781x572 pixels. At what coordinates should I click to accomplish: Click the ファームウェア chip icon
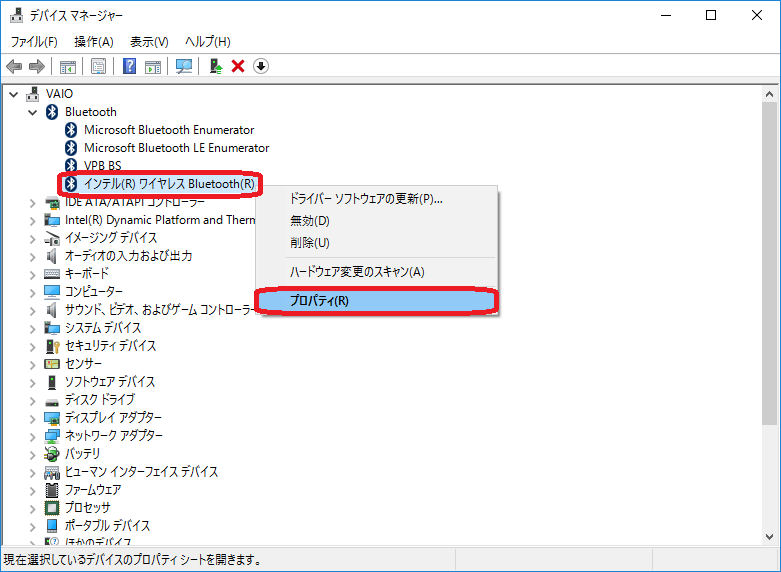tap(52, 490)
